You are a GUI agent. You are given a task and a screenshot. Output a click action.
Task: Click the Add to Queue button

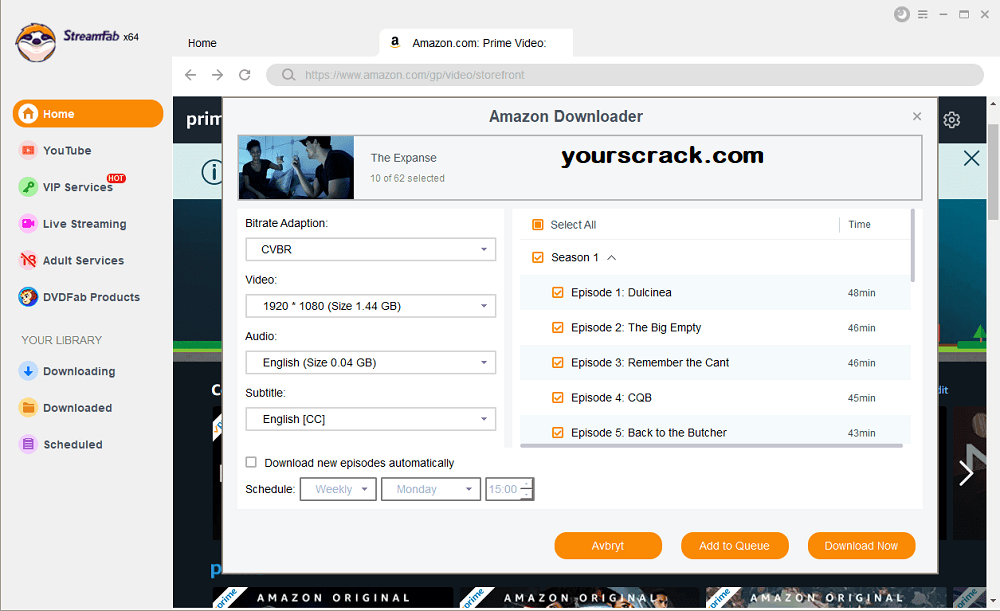pyautogui.click(x=735, y=546)
